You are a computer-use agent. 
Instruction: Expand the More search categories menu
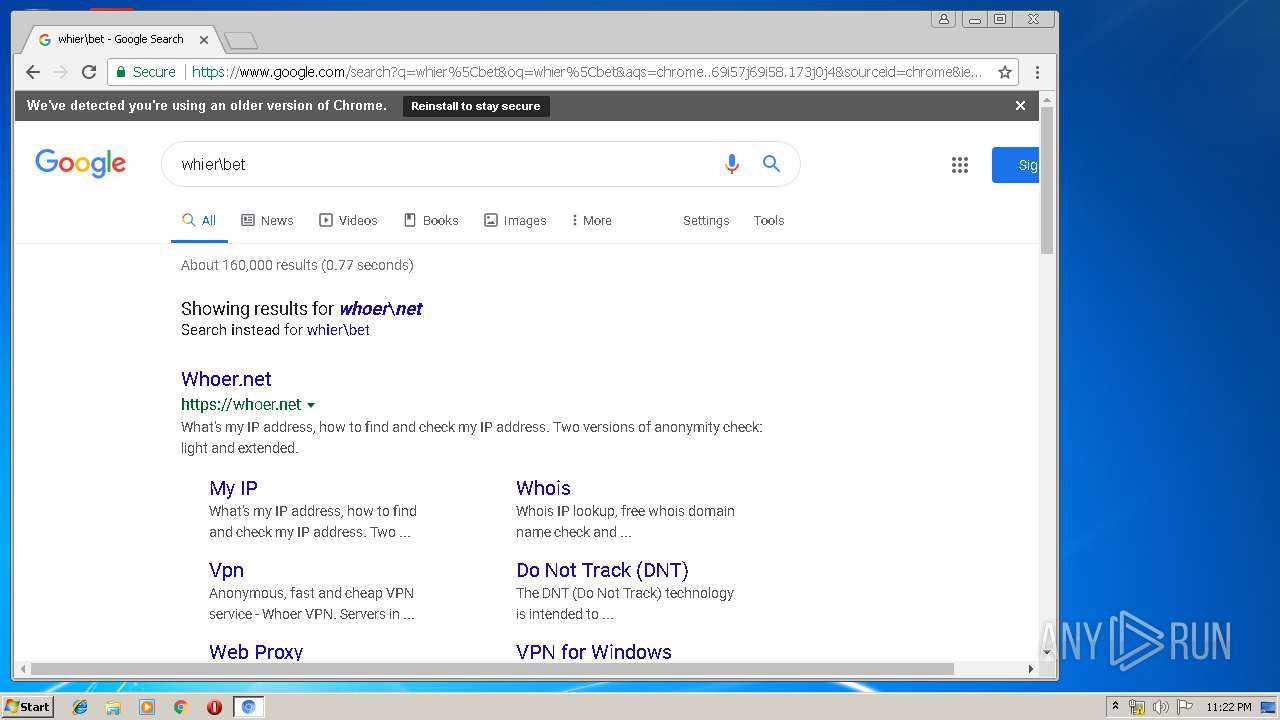(591, 220)
